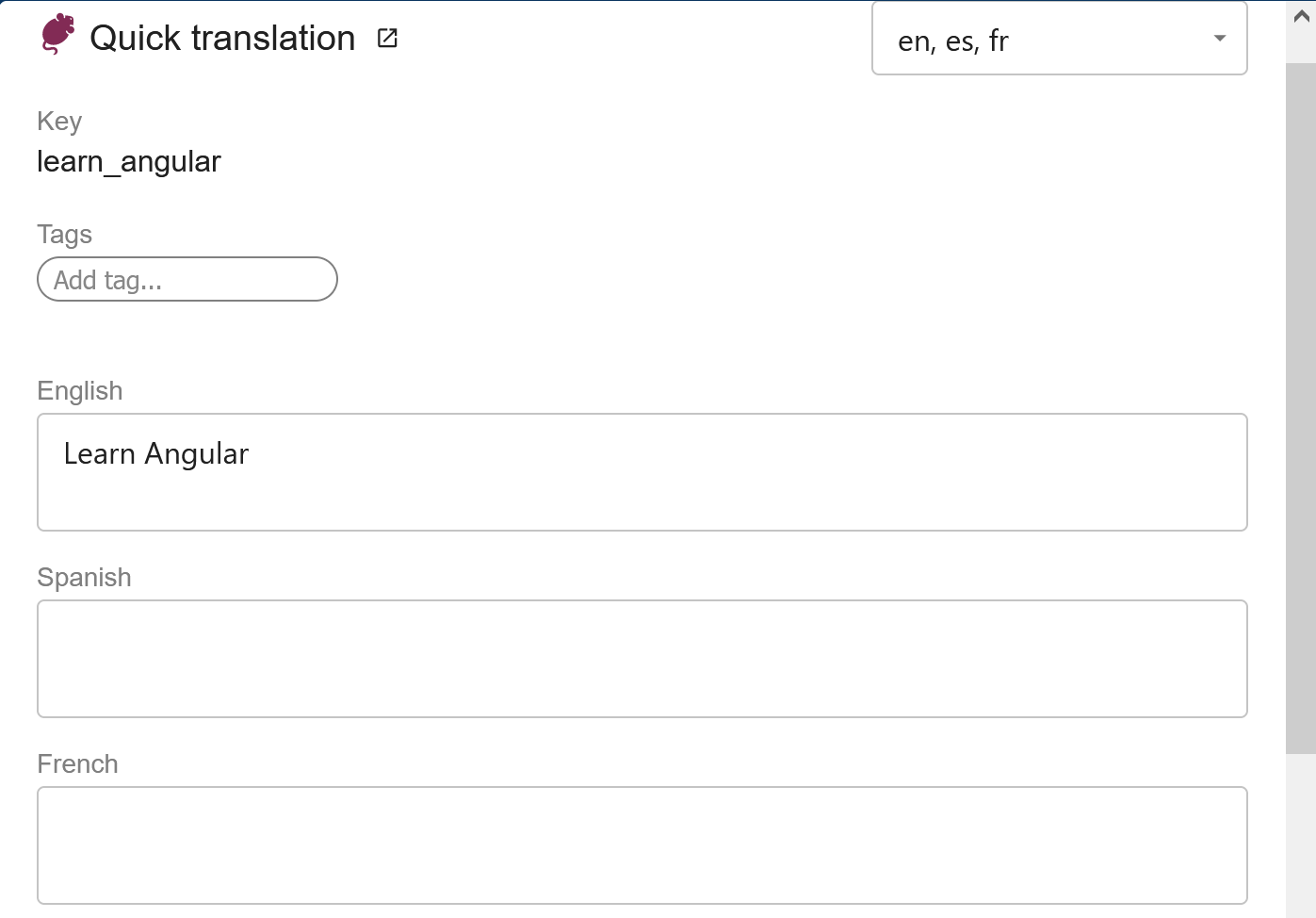
Task: Focus the Add tag input field
Action: (x=187, y=279)
